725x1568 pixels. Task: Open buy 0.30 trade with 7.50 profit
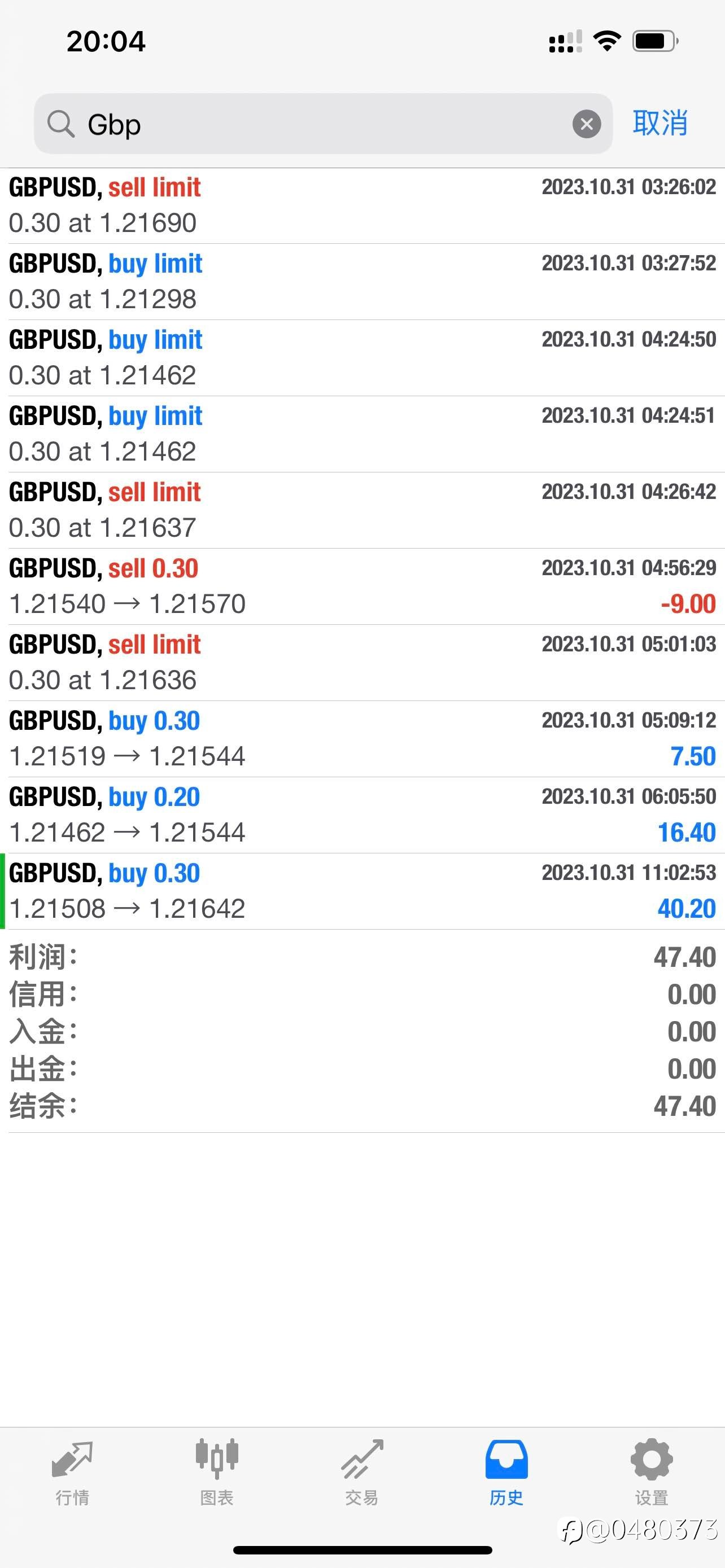(x=362, y=738)
